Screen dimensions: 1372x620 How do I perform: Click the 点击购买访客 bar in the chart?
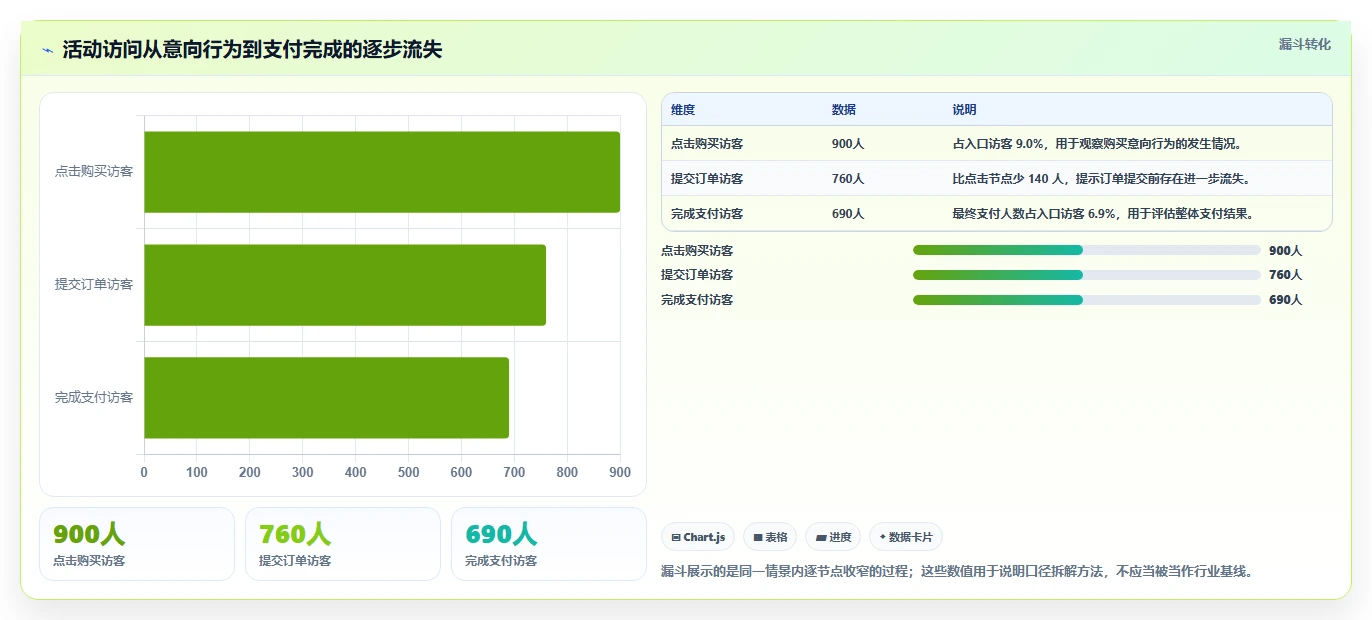click(382, 172)
